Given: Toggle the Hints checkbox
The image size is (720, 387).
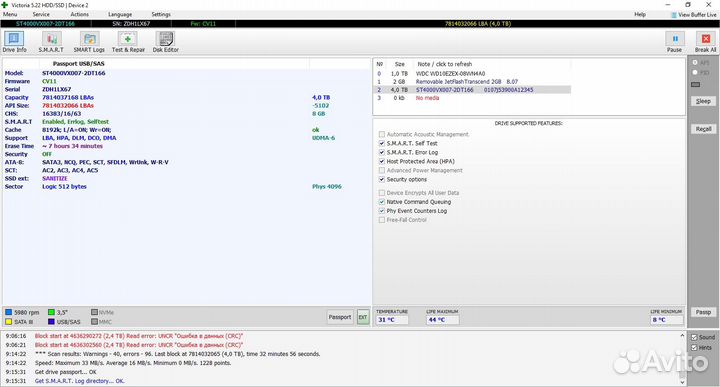Looking at the screenshot, I should coord(694,348).
